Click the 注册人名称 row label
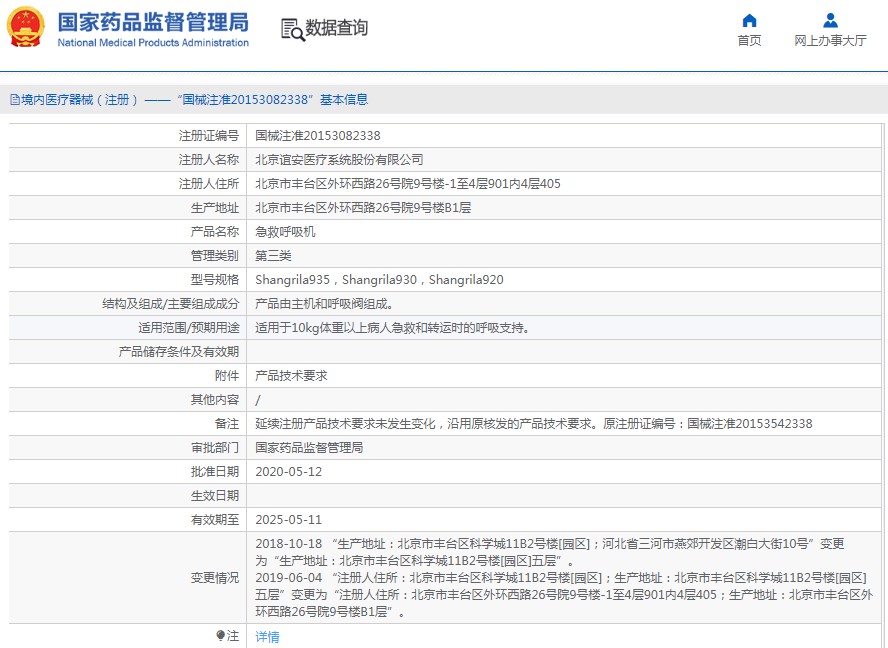This screenshot has width=888, height=648. pyautogui.click(x=209, y=160)
